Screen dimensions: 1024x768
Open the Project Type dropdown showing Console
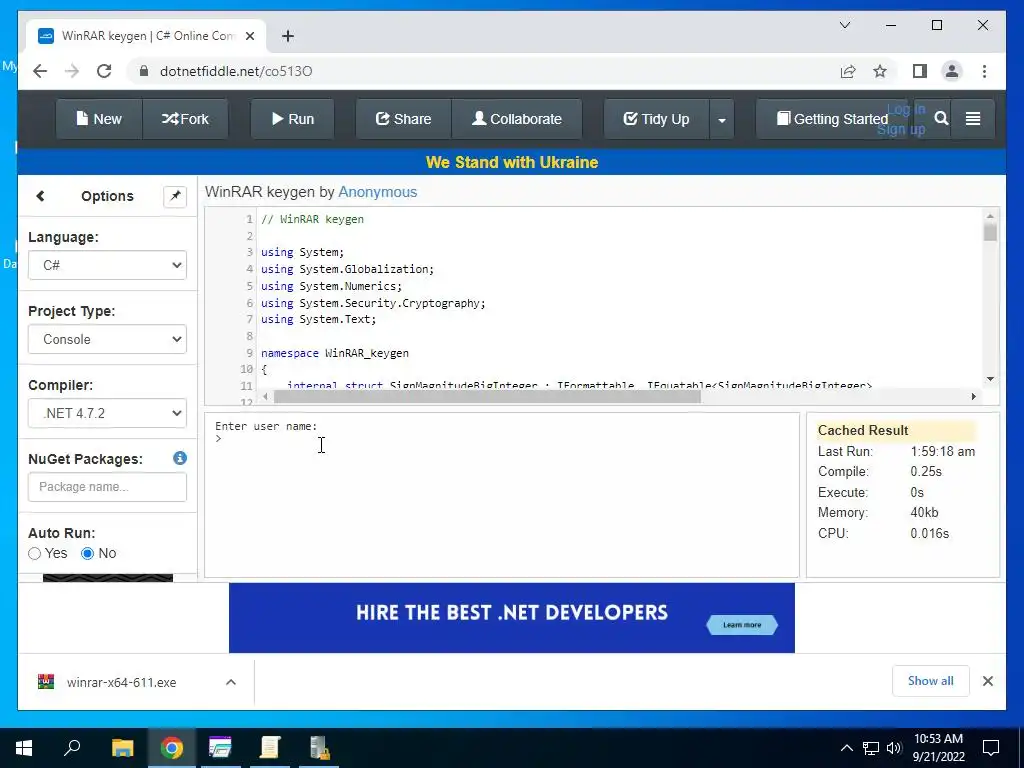[107, 339]
